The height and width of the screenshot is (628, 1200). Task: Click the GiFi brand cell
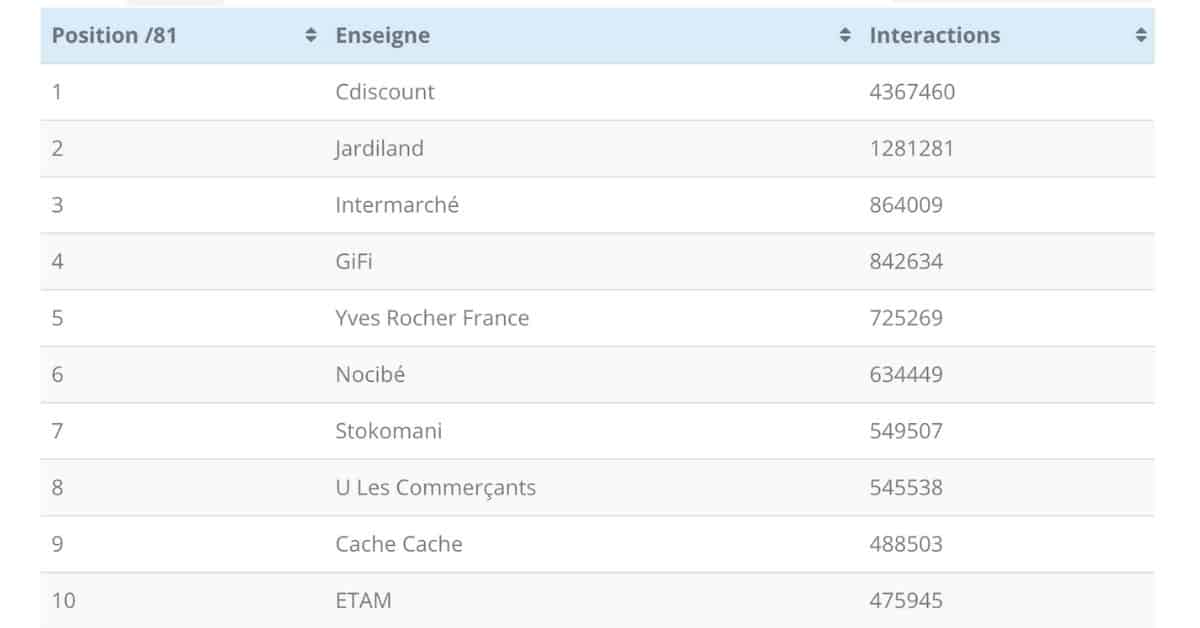[x=354, y=262]
